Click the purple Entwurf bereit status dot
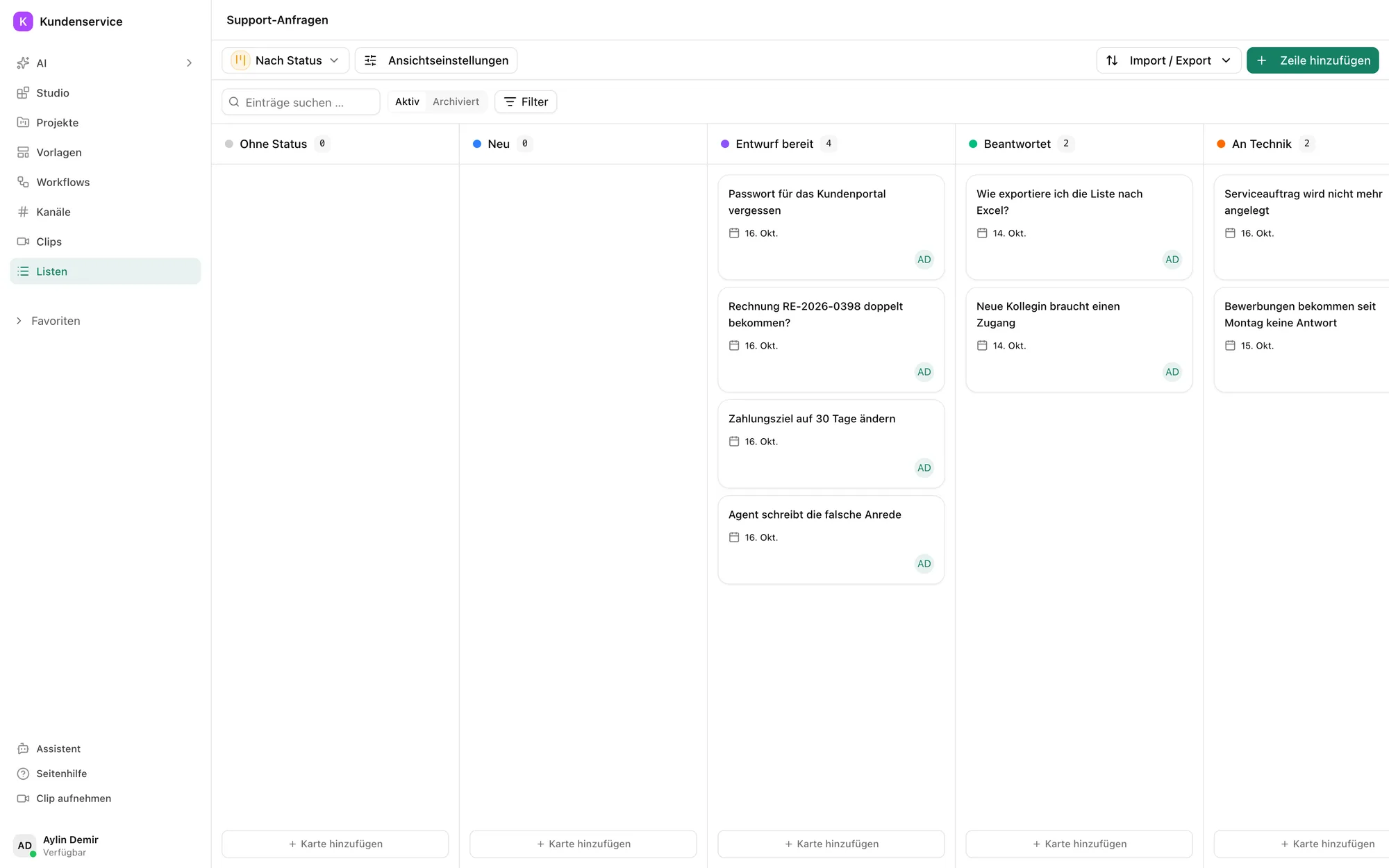The height and width of the screenshot is (868, 1389). [x=725, y=144]
